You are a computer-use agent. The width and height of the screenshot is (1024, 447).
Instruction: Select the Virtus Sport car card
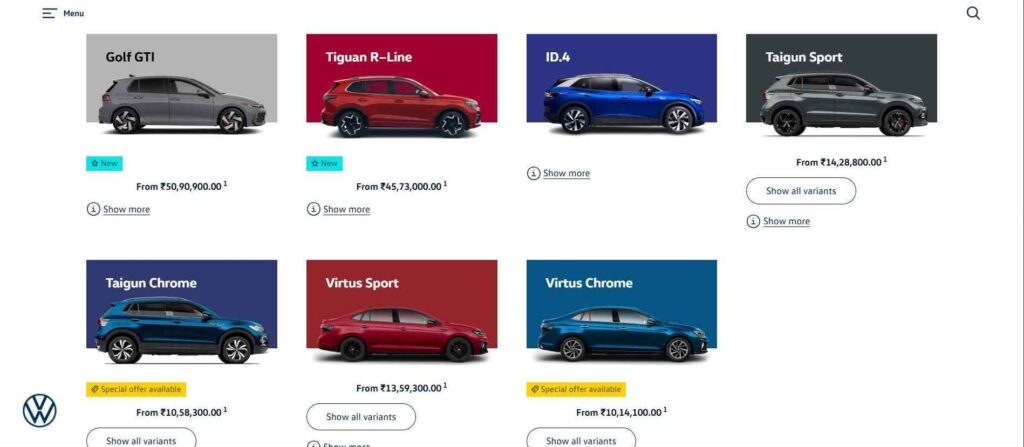(x=402, y=312)
